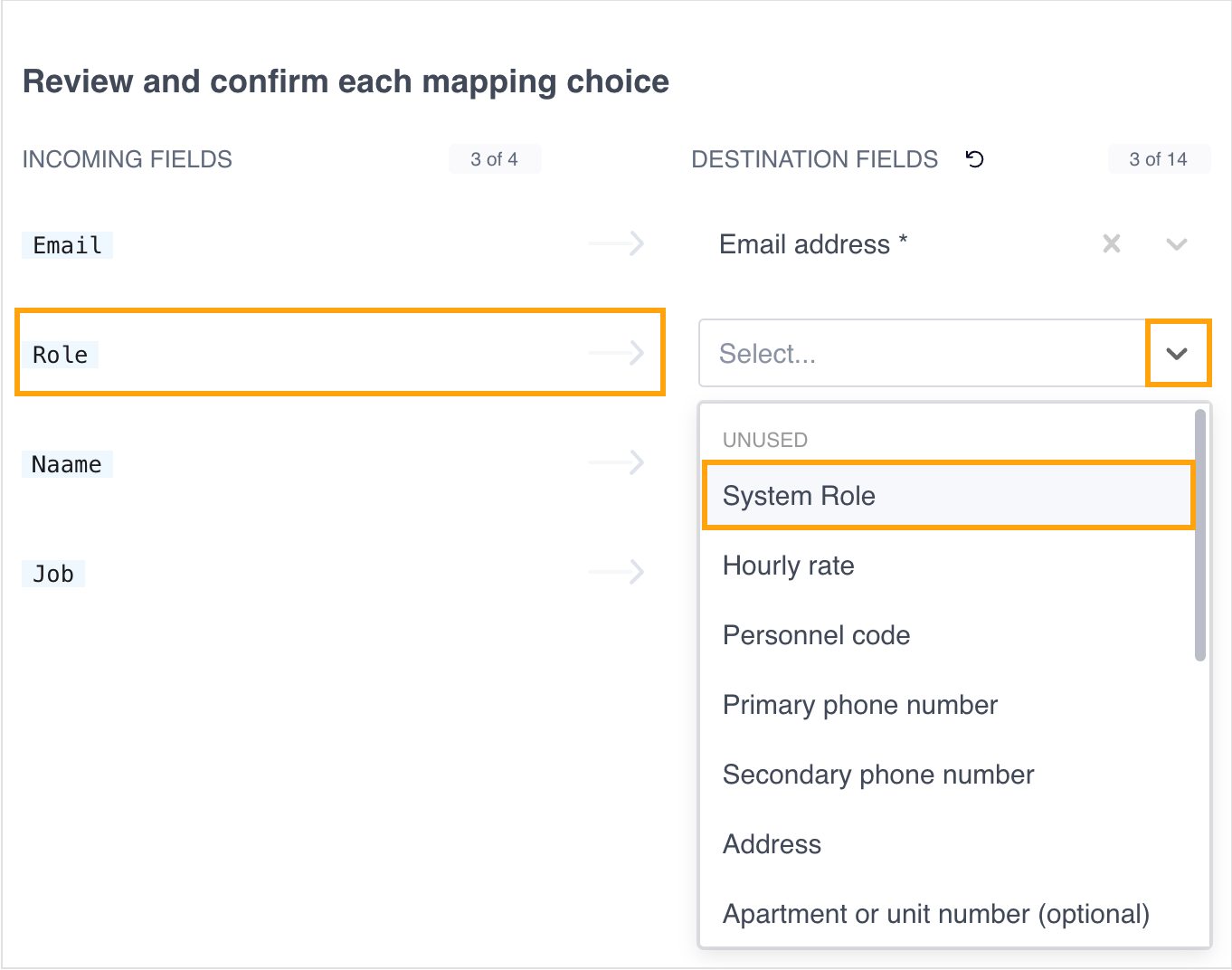Screen dimensions: 1232x970
Task: Collapse the Role destination dropdown chevron
Action: click(x=1177, y=353)
